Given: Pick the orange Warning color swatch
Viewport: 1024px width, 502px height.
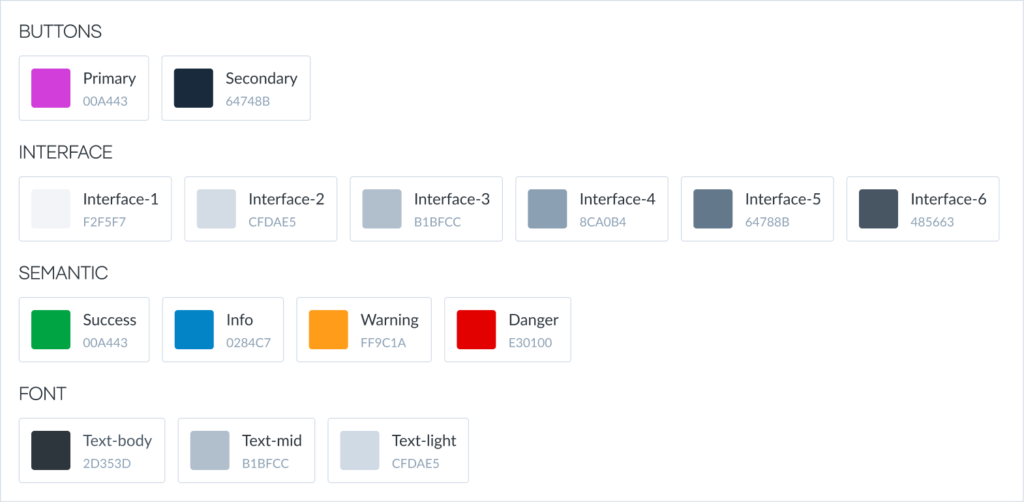Looking at the screenshot, I should pos(329,330).
